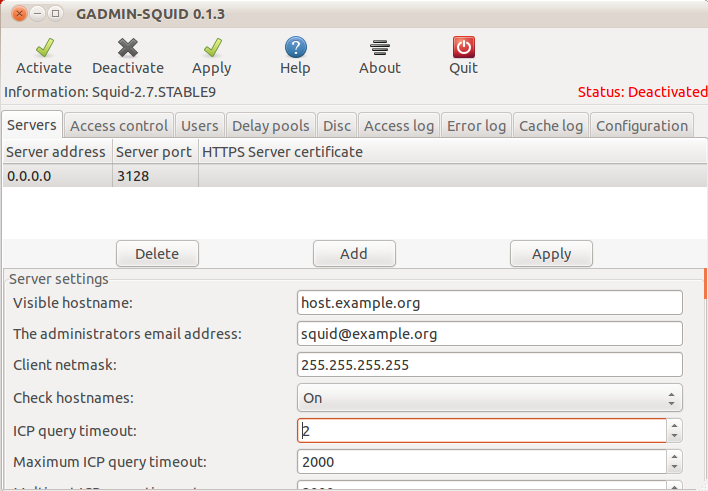Click the HTTPS Server certificate column header
The image size is (708, 491).
452,152
